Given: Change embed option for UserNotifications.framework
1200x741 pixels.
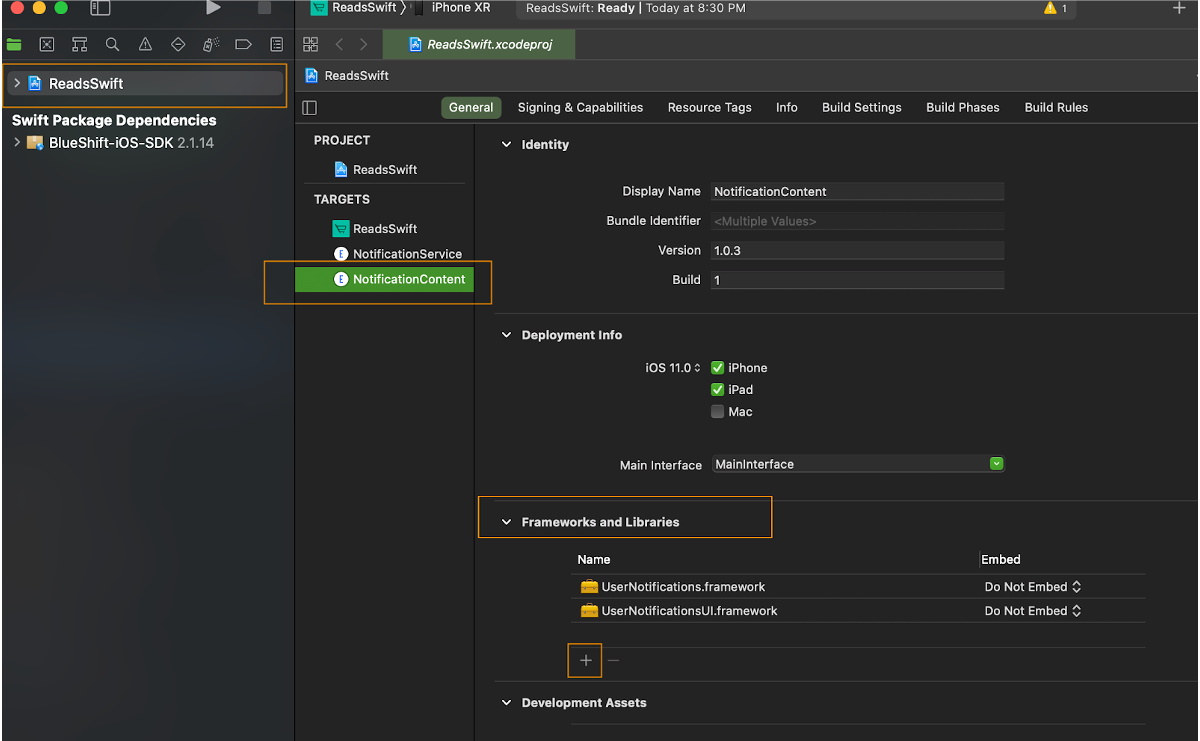Looking at the screenshot, I should coord(1033,587).
